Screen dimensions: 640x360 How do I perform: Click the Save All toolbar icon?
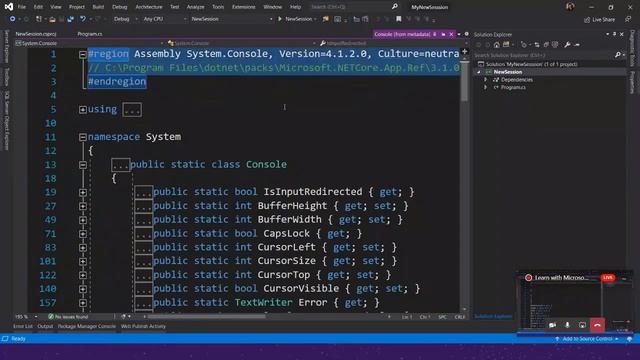(x=71, y=19)
